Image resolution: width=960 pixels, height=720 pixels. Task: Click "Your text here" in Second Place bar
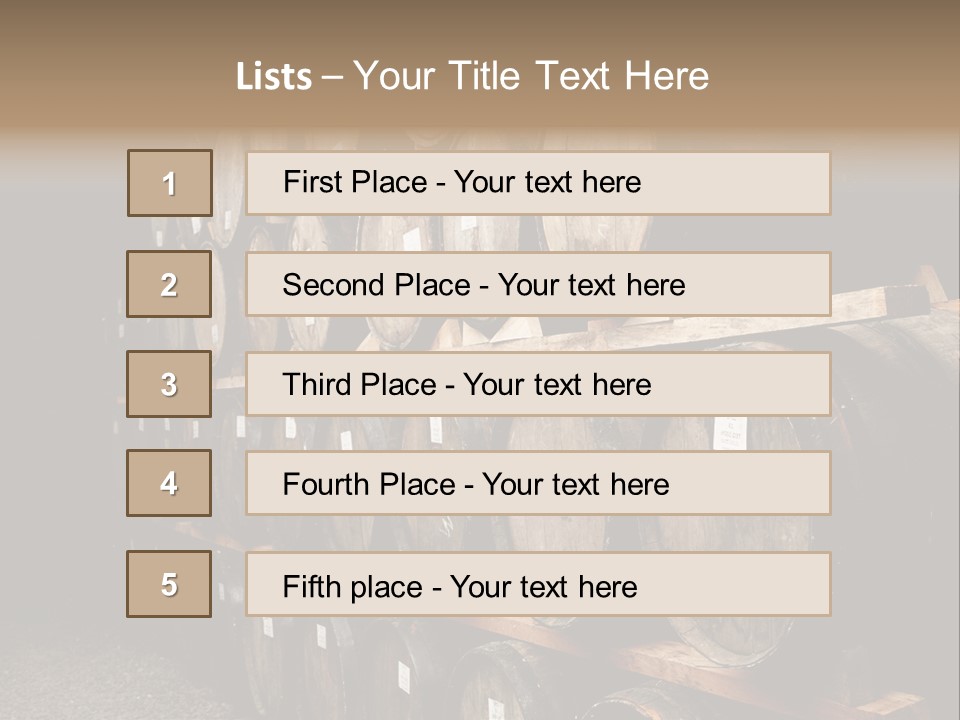tap(591, 285)
